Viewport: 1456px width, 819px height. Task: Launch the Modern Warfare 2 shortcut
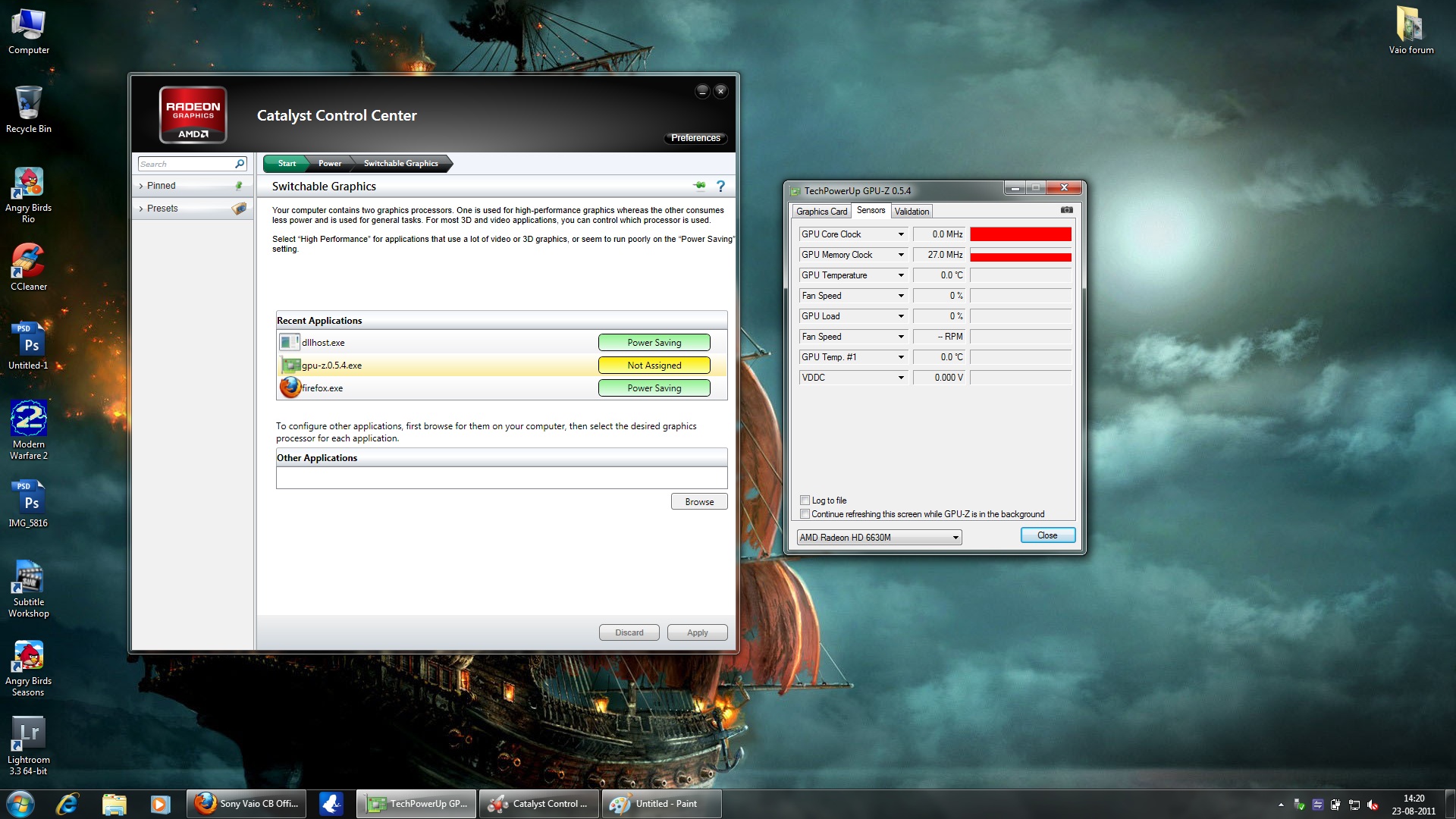(x=28, y=430)
